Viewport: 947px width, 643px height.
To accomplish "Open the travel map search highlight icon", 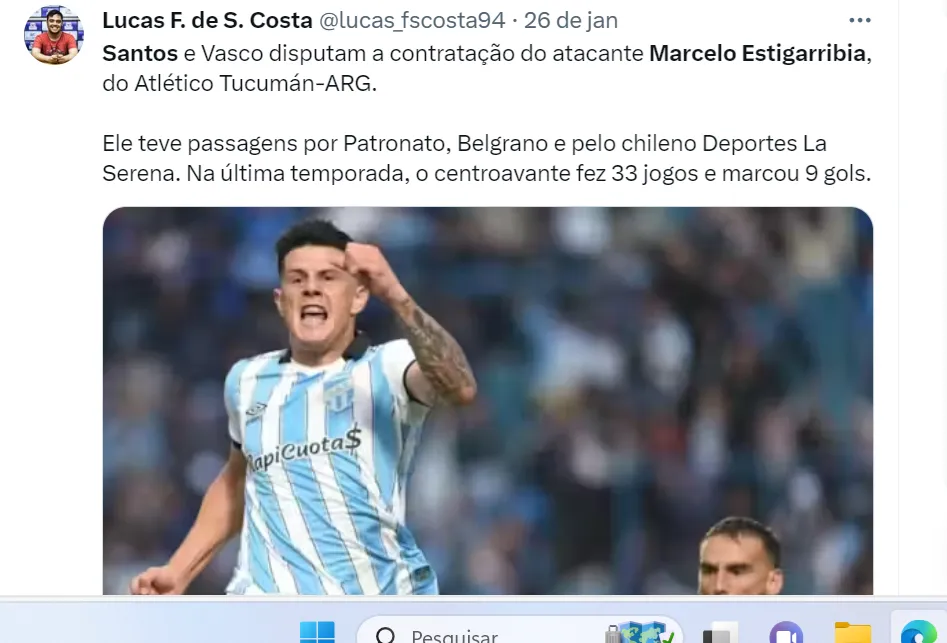I will 640,632.
